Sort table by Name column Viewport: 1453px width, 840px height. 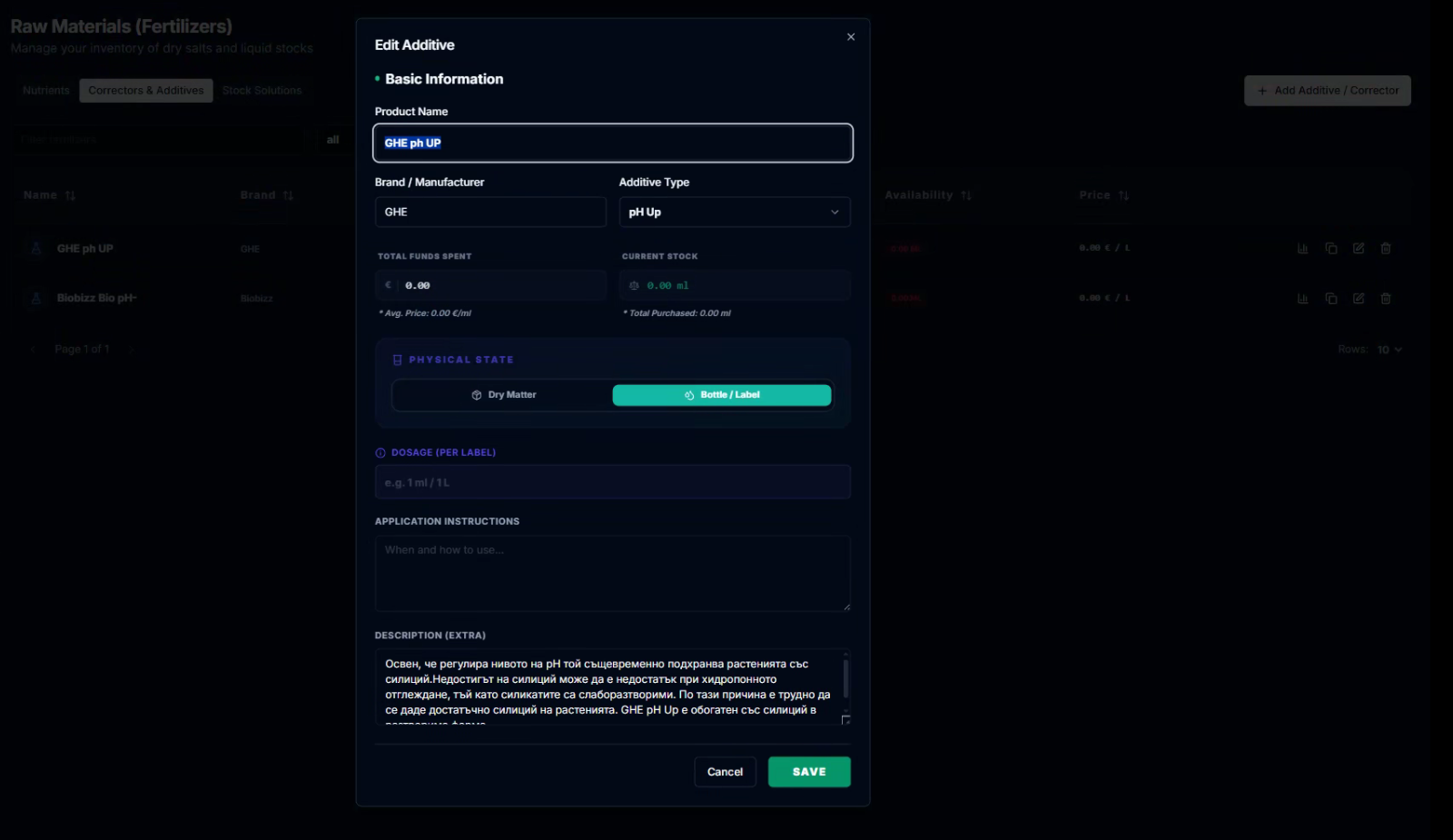[49, 195]
